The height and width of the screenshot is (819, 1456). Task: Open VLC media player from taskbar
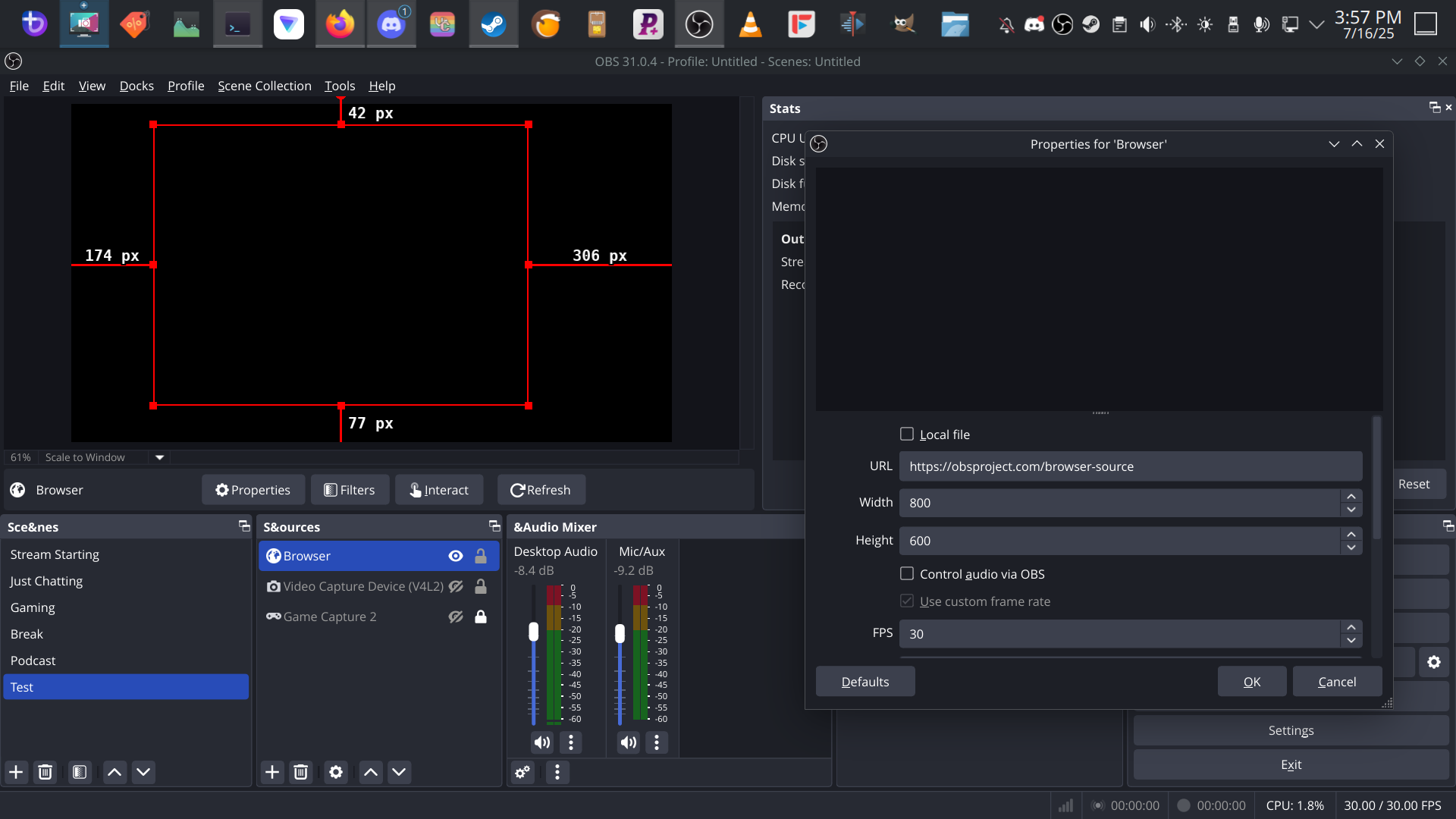click(750, 24)
